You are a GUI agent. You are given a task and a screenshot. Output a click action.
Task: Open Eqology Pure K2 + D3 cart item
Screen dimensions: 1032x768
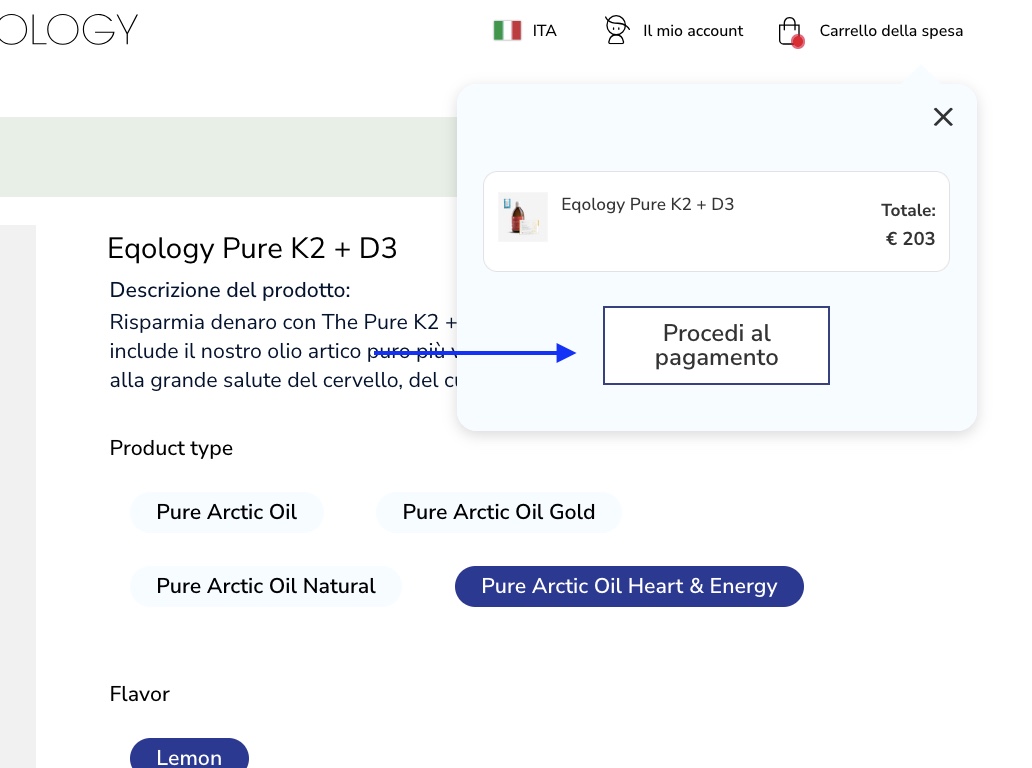647,205
